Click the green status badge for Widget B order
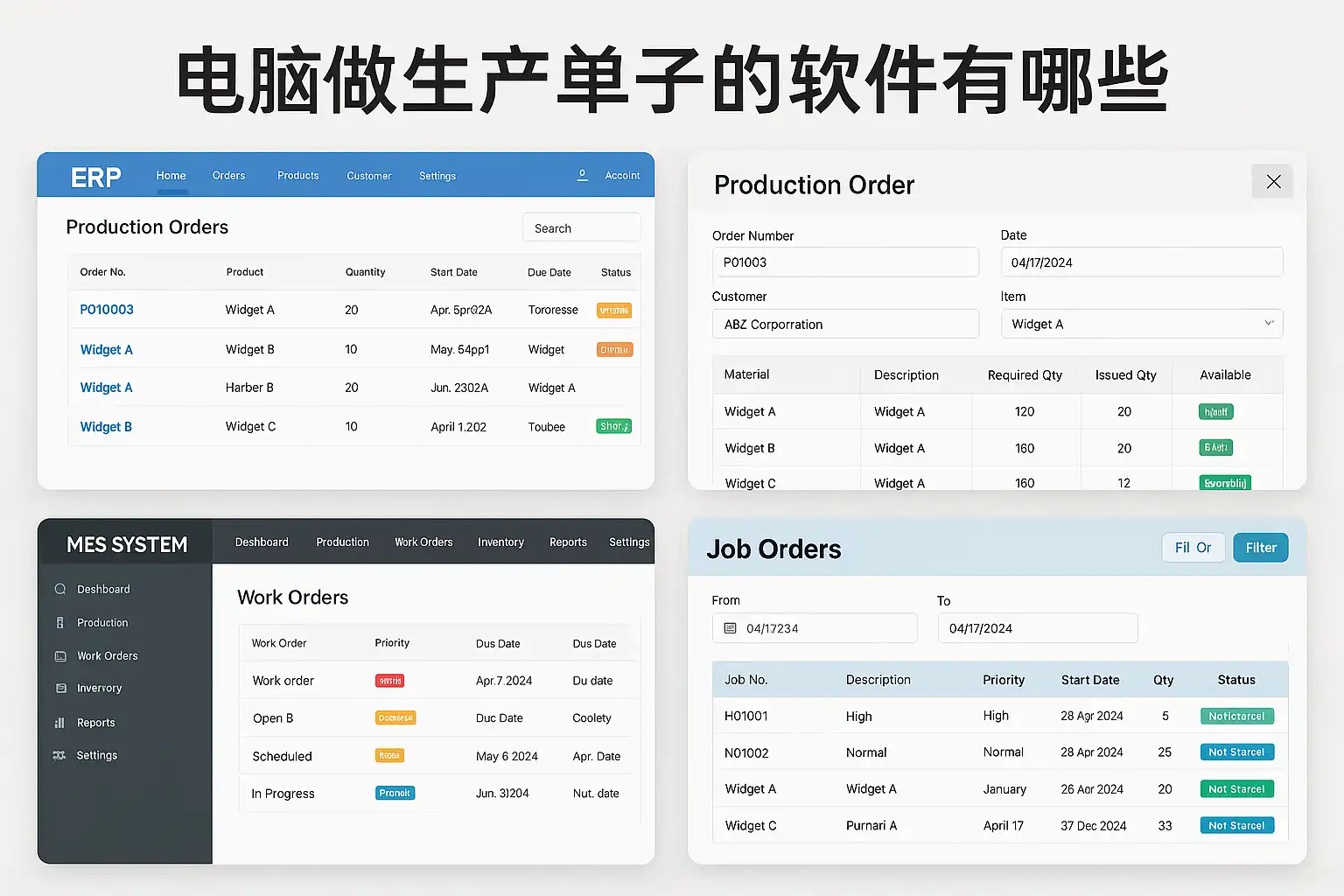The width and height of the screenshot is (1344, 896). [613, 427]
